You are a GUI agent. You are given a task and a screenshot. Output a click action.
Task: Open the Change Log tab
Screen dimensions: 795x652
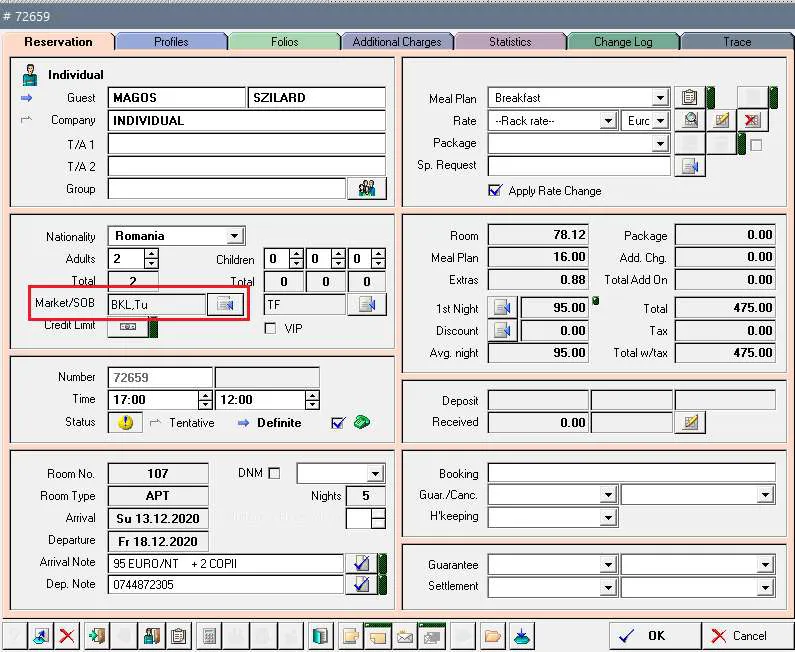point(623,42)
